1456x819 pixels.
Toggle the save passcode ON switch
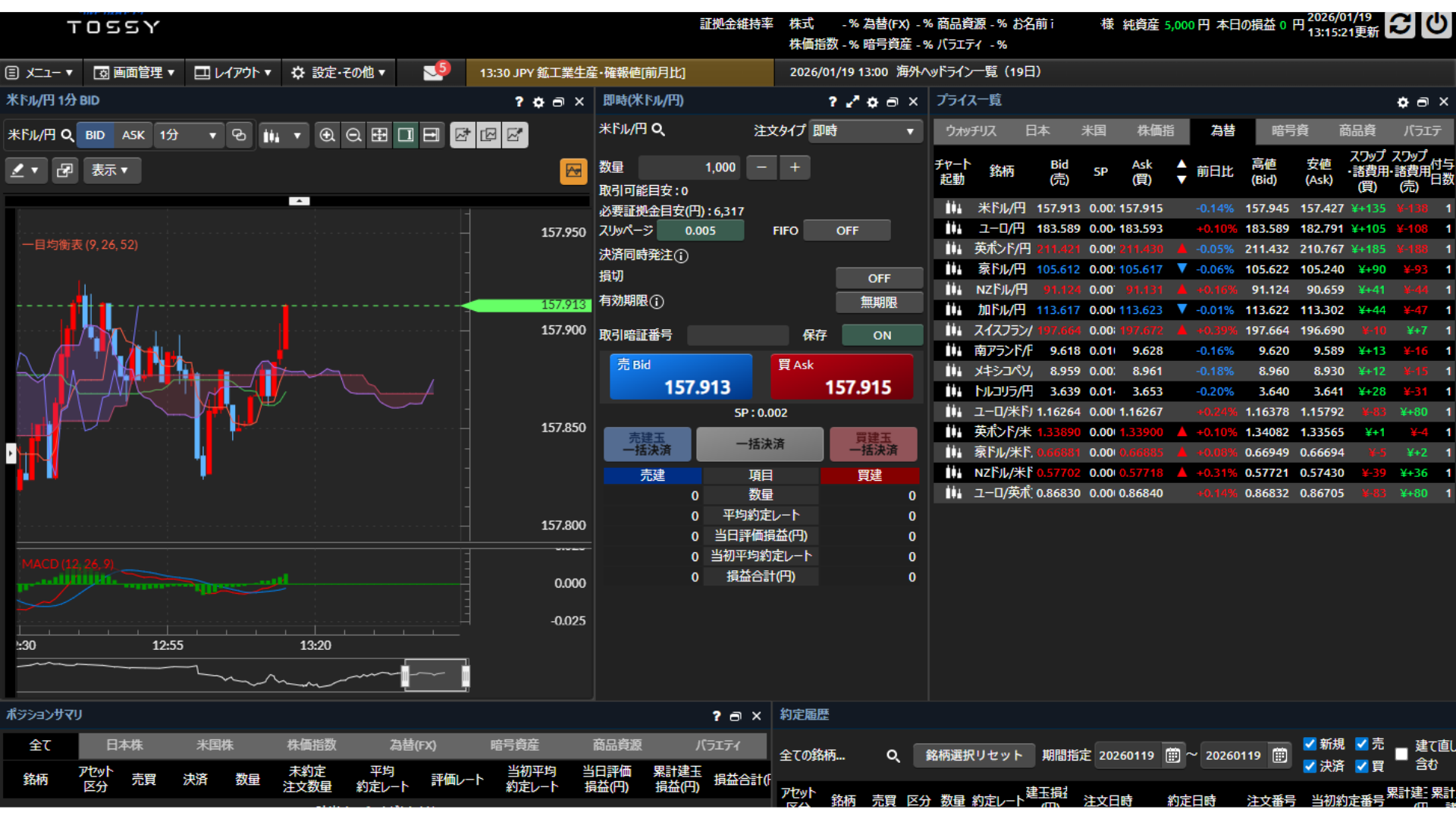[x=881, y=335]
